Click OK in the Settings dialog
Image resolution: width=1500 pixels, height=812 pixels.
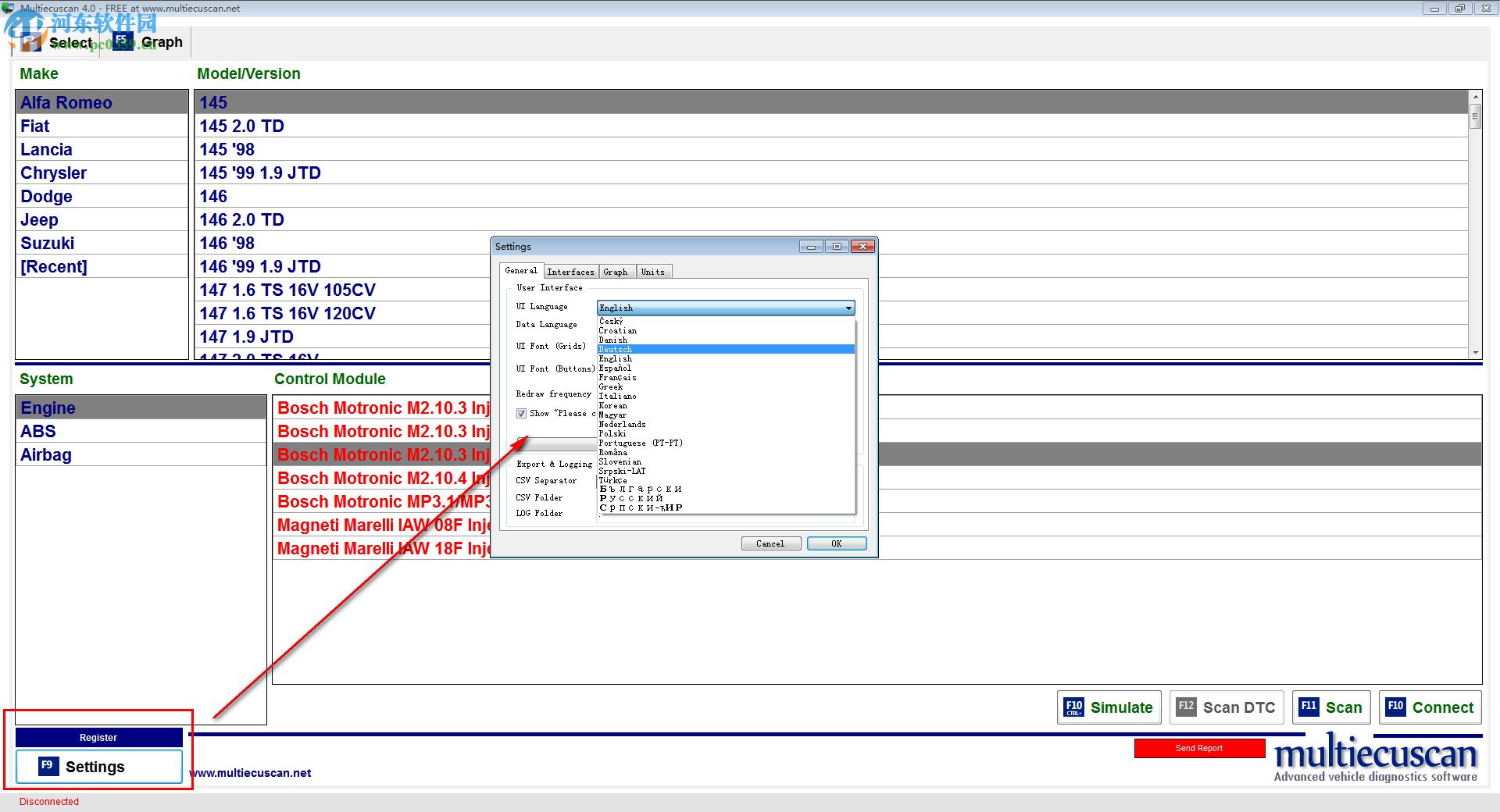(837, 543)
